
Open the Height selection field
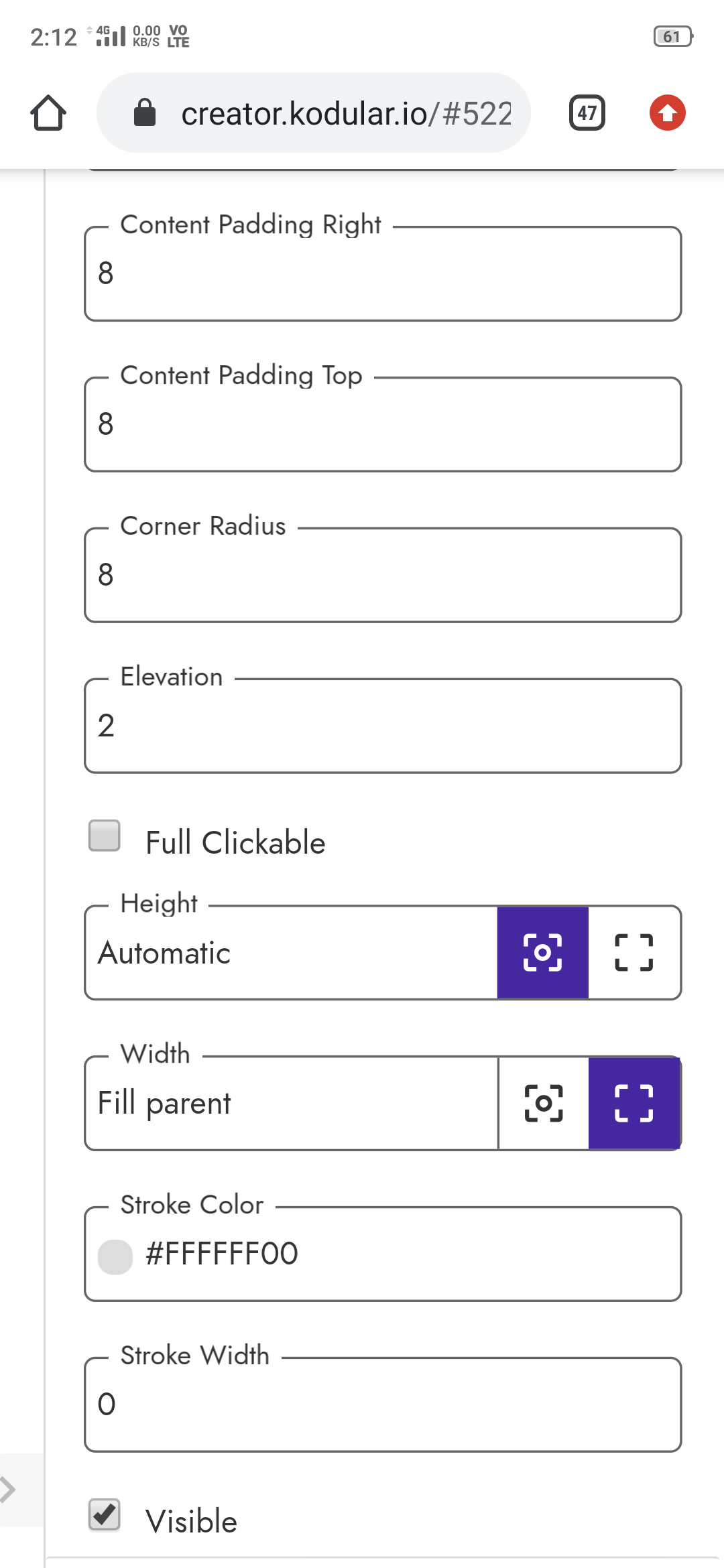pos(288,952)
